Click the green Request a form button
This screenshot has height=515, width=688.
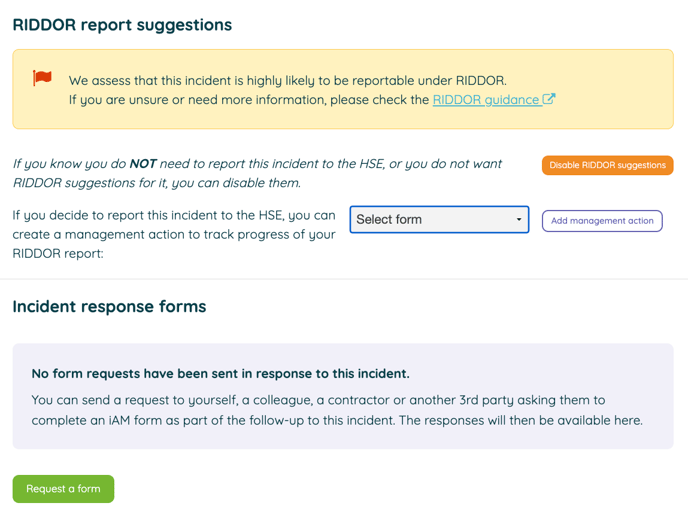[x=63, y=489]
